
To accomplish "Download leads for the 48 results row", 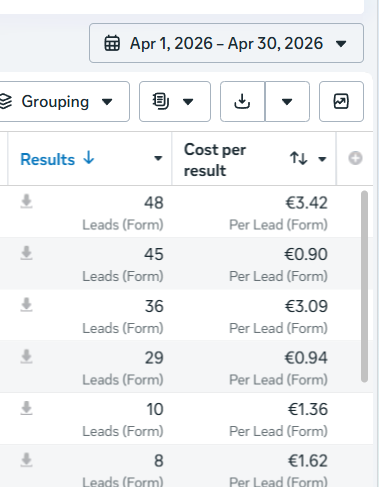I will [26, 202].
